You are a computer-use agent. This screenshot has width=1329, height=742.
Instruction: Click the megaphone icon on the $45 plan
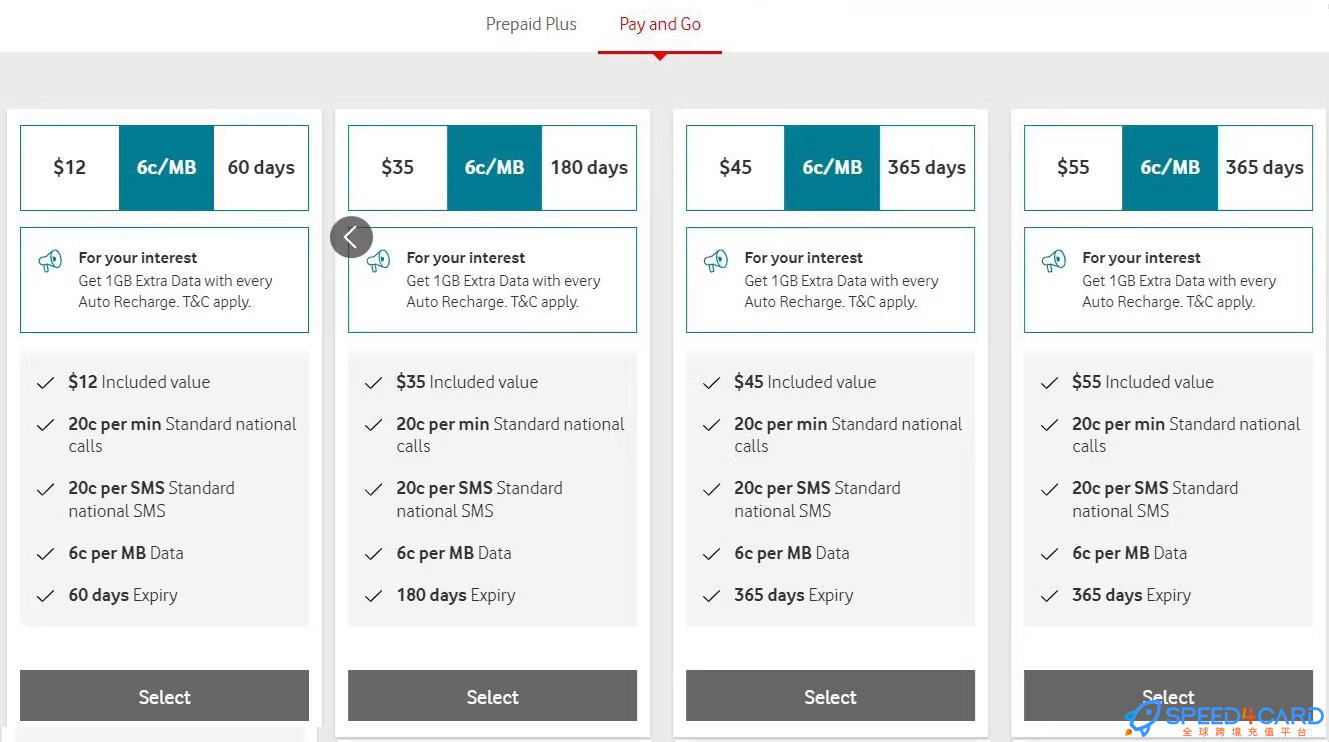pyautogui.click(x=714, y=259)
